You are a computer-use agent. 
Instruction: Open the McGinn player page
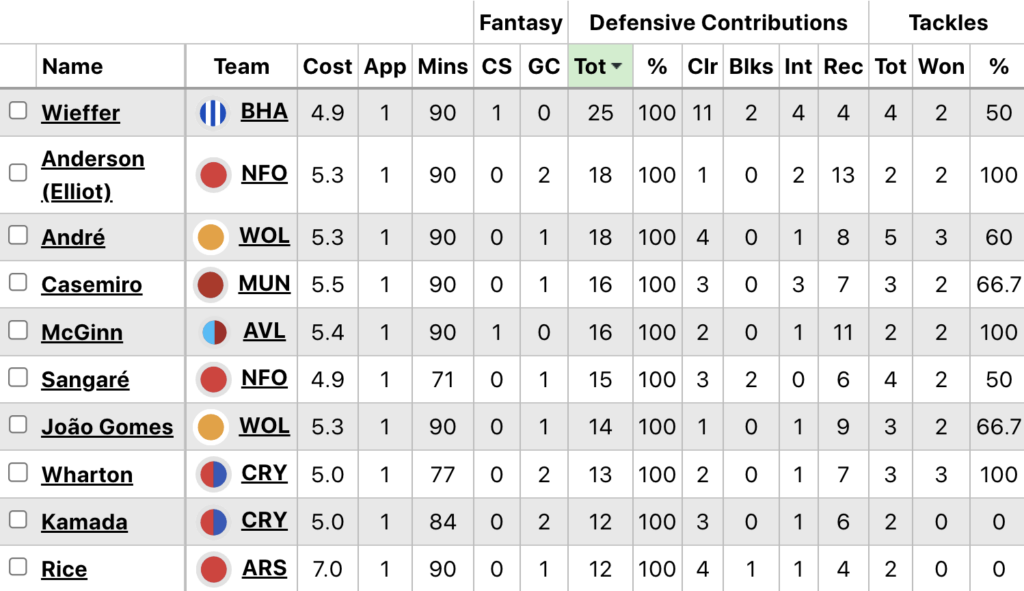coord(82,333)
